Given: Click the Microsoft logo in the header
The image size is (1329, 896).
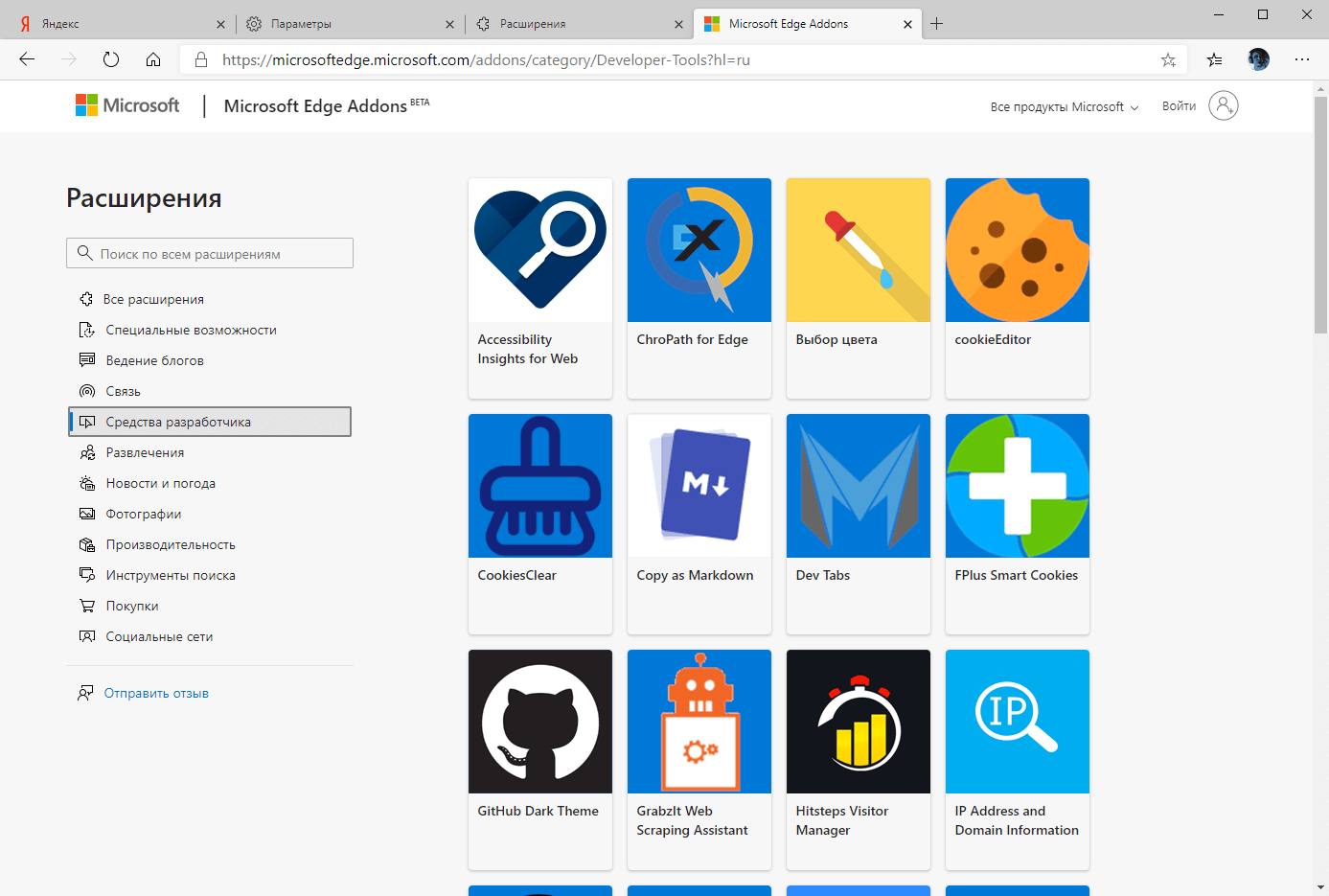Looking at the screenshot, I should coord(127,105).
